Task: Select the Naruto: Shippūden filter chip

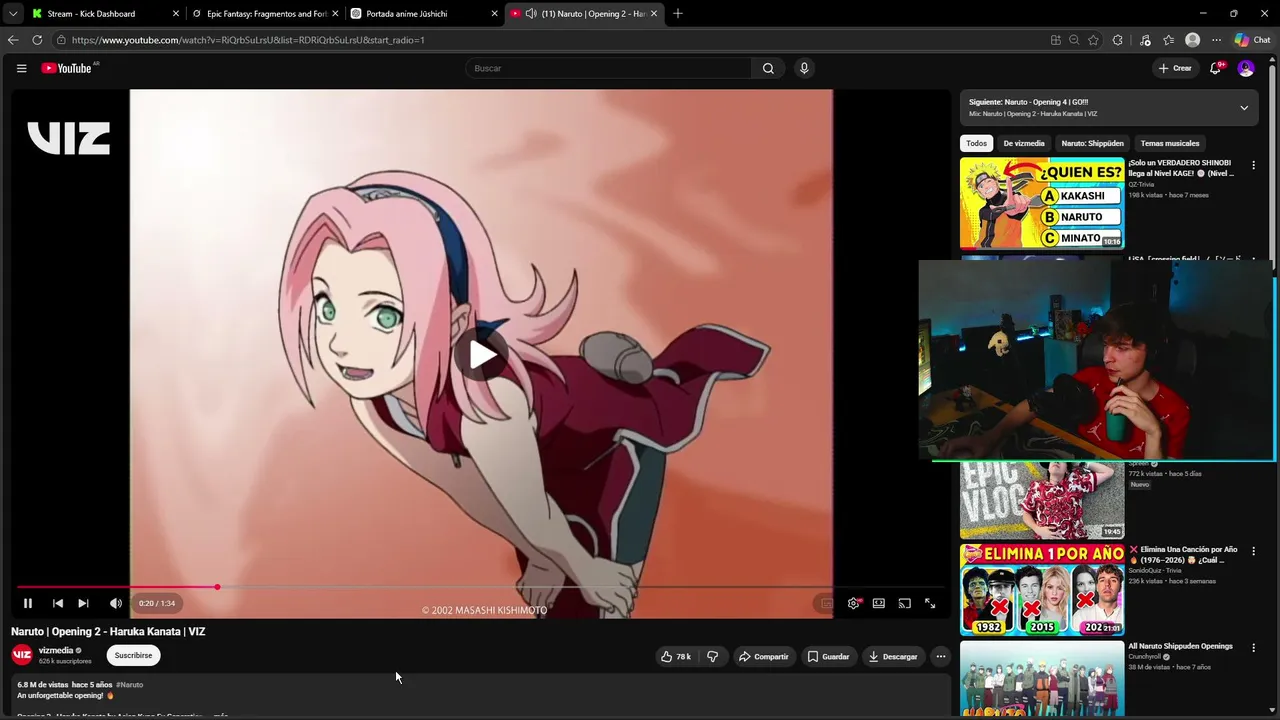Action: tap(1092, 143)
